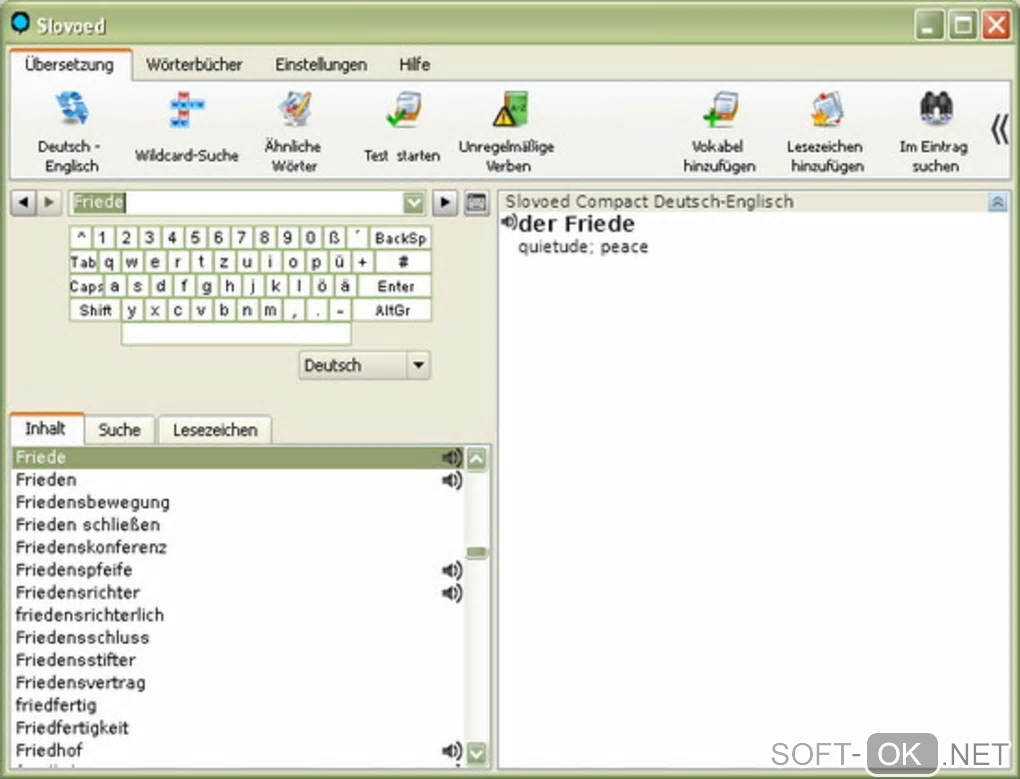Play audio for Friedenspfeife
Image resolution: width=1020 pixels, height=779 pixels.
point(451,570)
